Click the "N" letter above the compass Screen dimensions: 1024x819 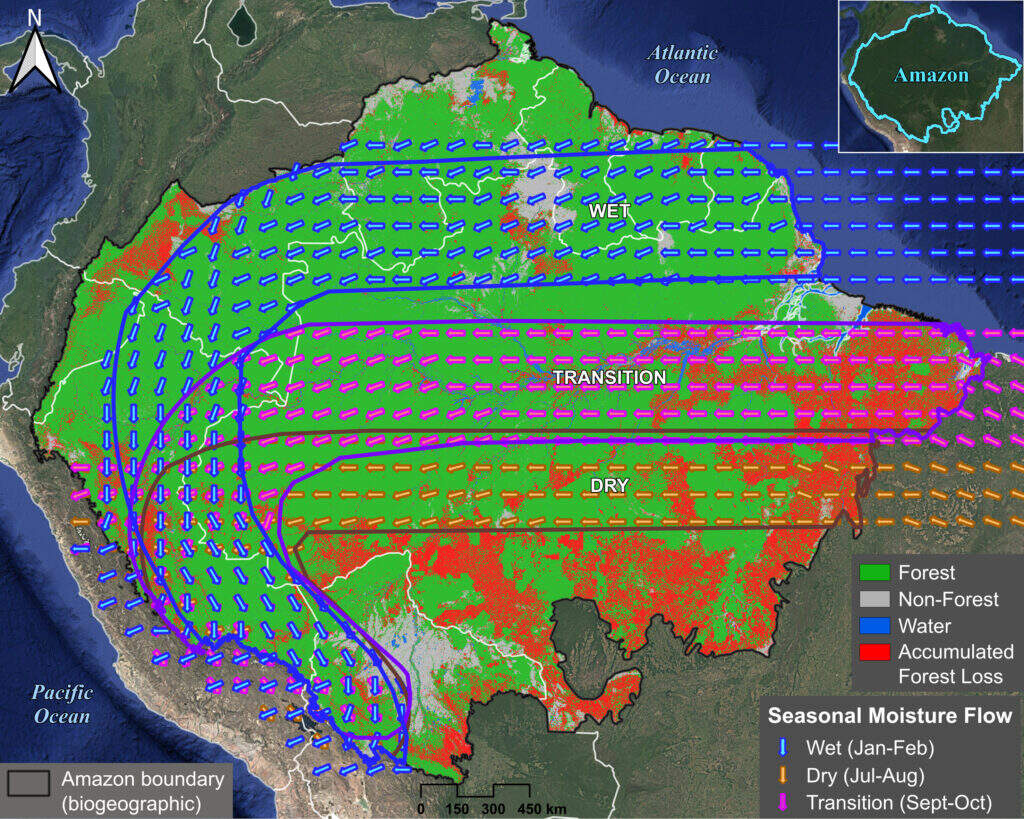[x=34, y=18]
